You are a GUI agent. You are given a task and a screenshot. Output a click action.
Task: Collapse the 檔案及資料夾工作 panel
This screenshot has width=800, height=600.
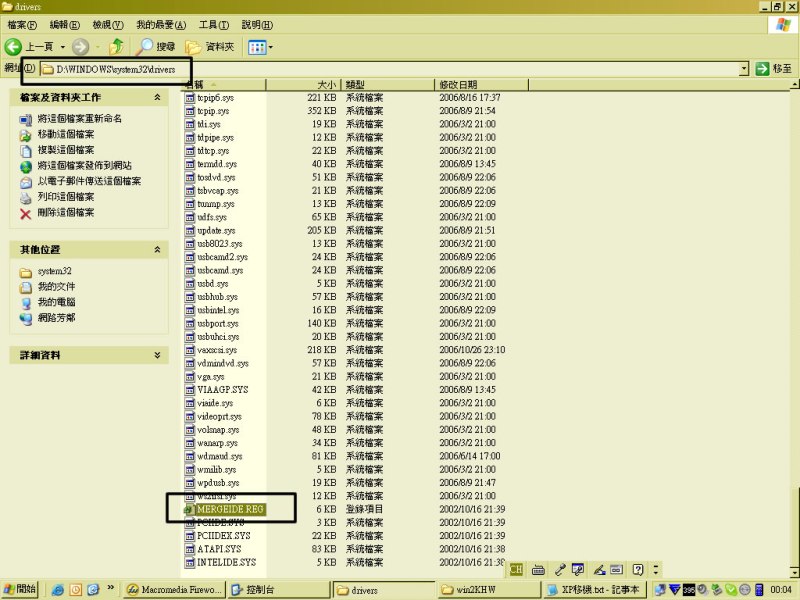click(157, 97)
